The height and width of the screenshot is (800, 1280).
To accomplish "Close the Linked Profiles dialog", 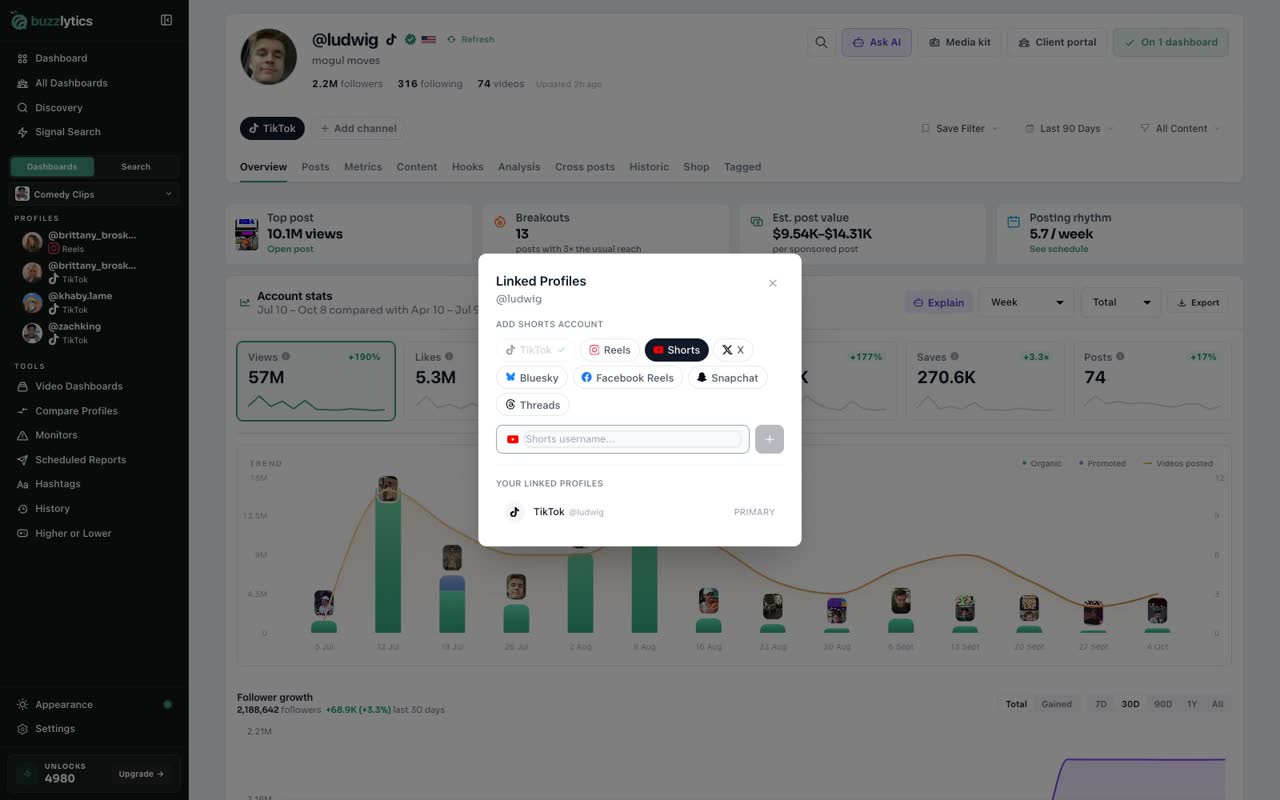I will click(x=772, y=283).
